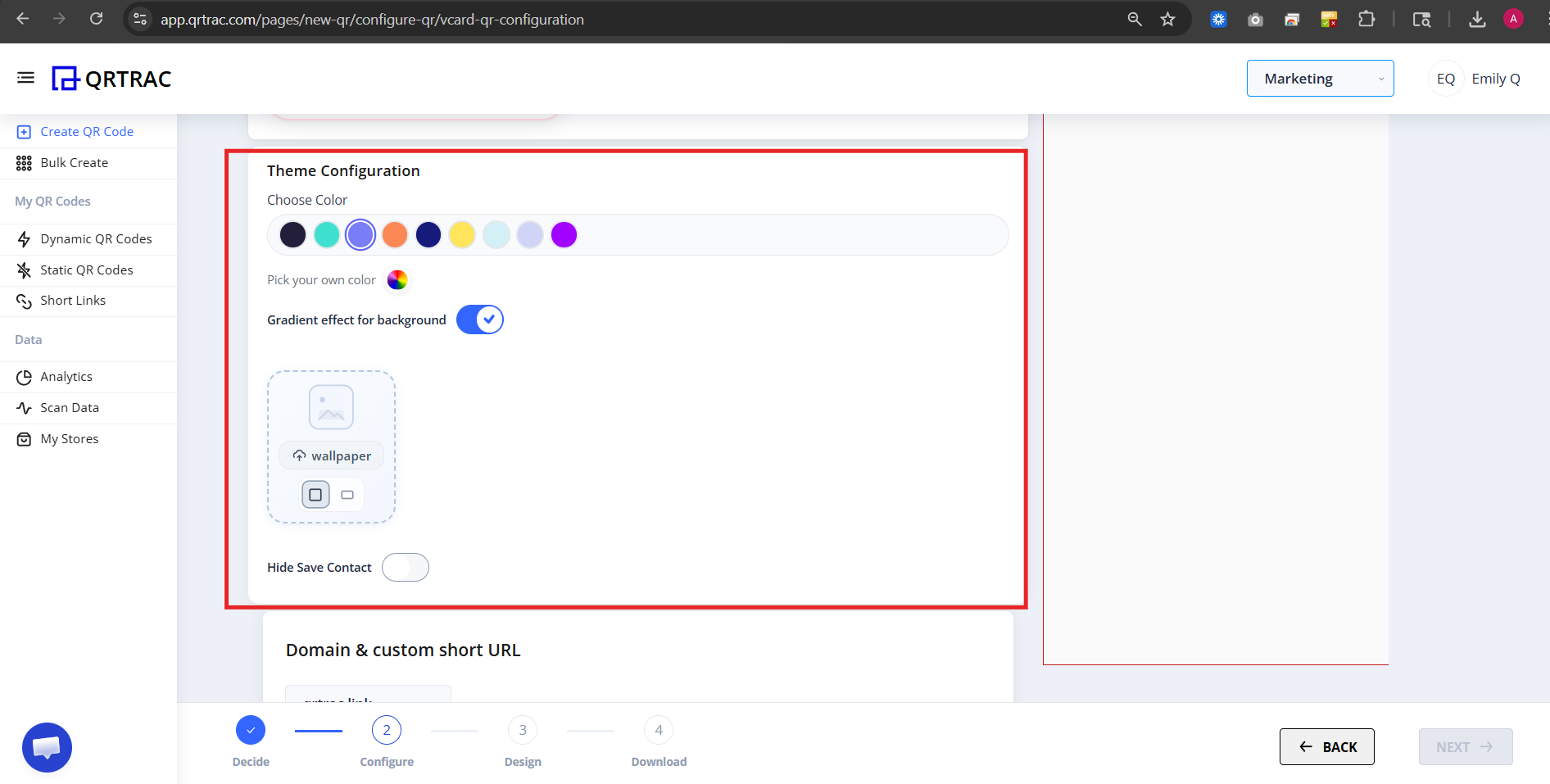The width and height of the screenshot is (1550, 784).
Task: Enable Hide Save Contact
Action: pos(405,567)
